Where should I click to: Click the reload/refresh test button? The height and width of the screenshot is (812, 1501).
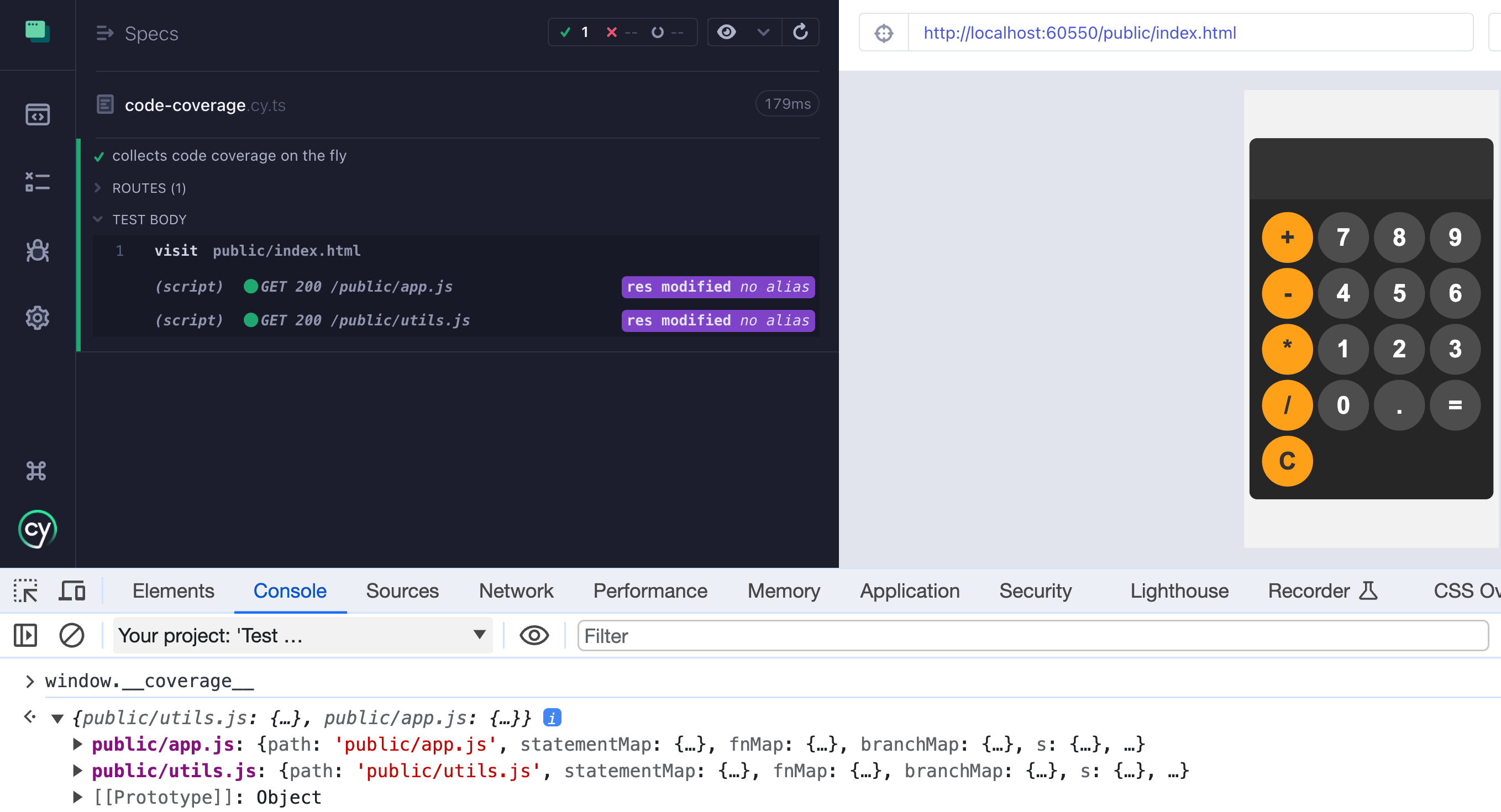click(800, 33)
